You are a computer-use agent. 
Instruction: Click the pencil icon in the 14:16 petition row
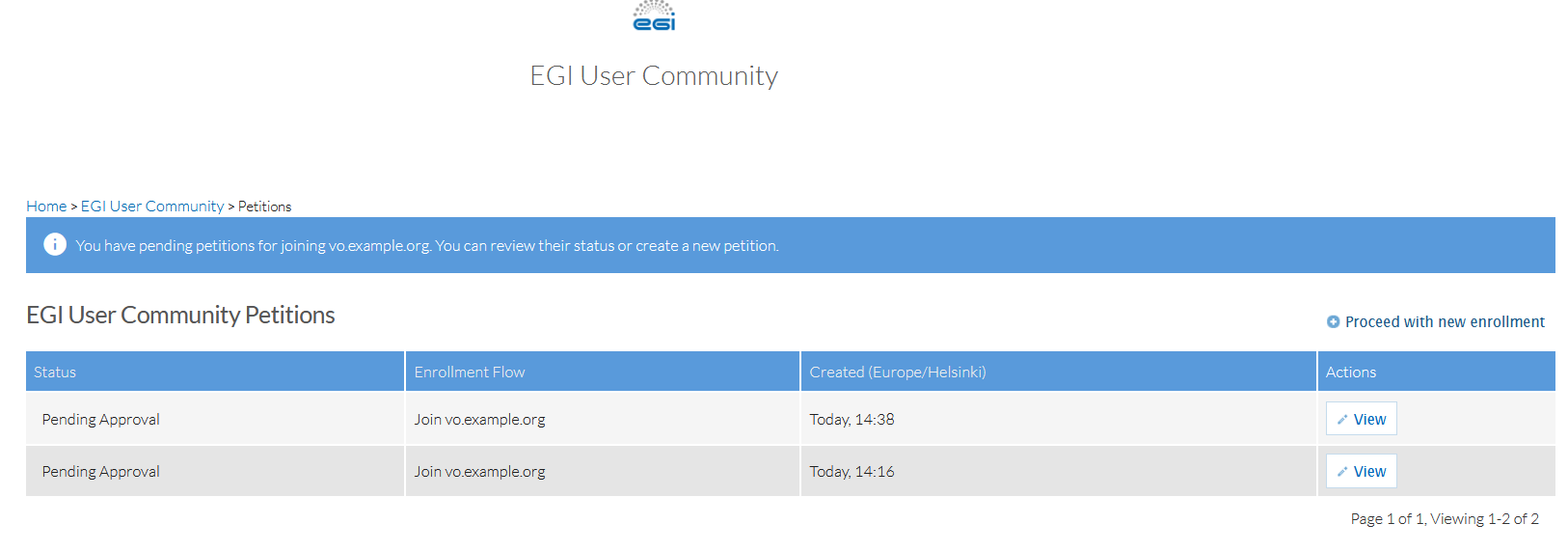point(1342,472)
